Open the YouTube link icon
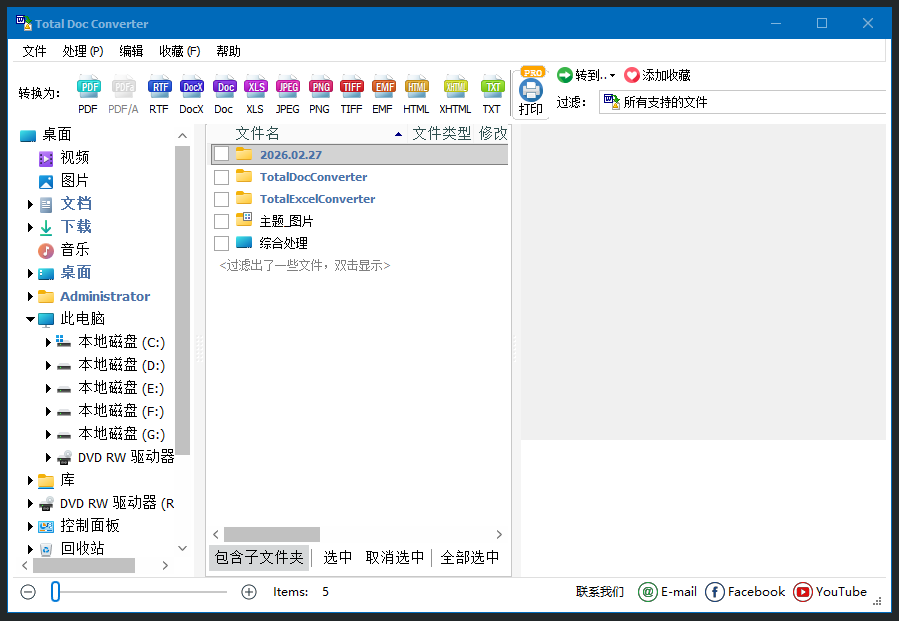The height and width of the screenshot is (621, 899). [x=803, y=592]
